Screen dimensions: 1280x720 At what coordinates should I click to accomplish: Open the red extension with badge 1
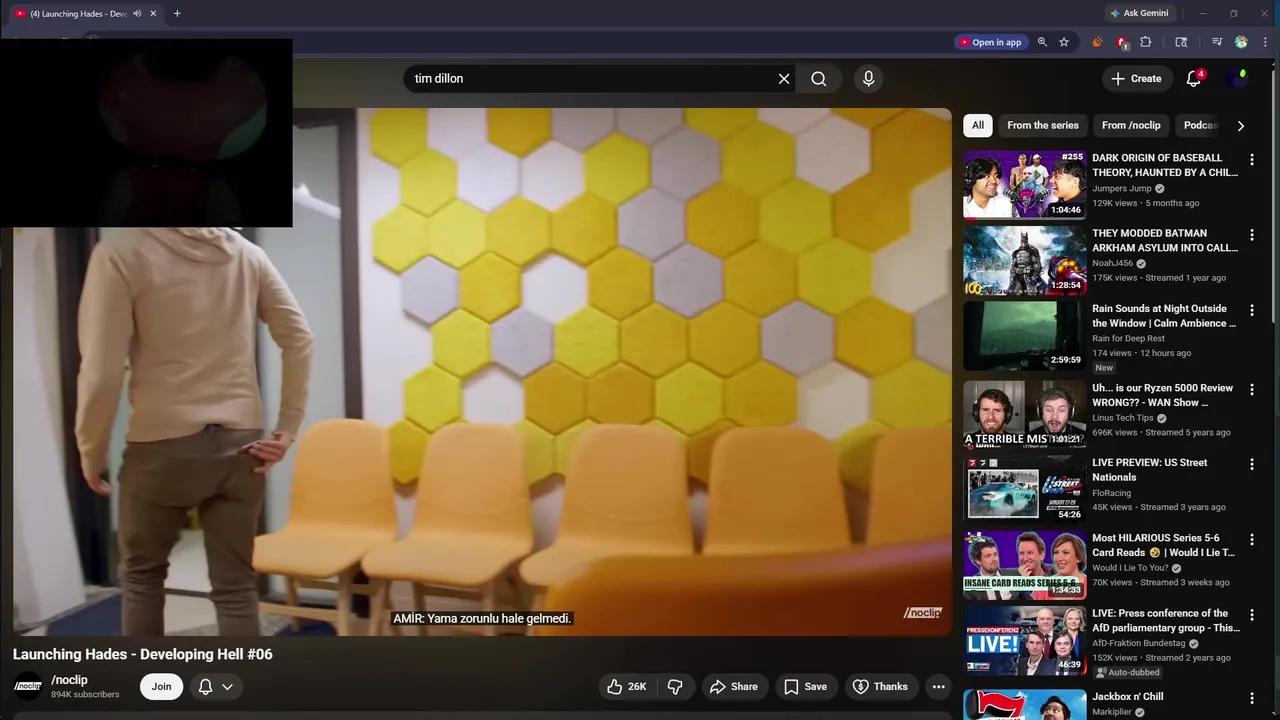tap(1122, 42)
